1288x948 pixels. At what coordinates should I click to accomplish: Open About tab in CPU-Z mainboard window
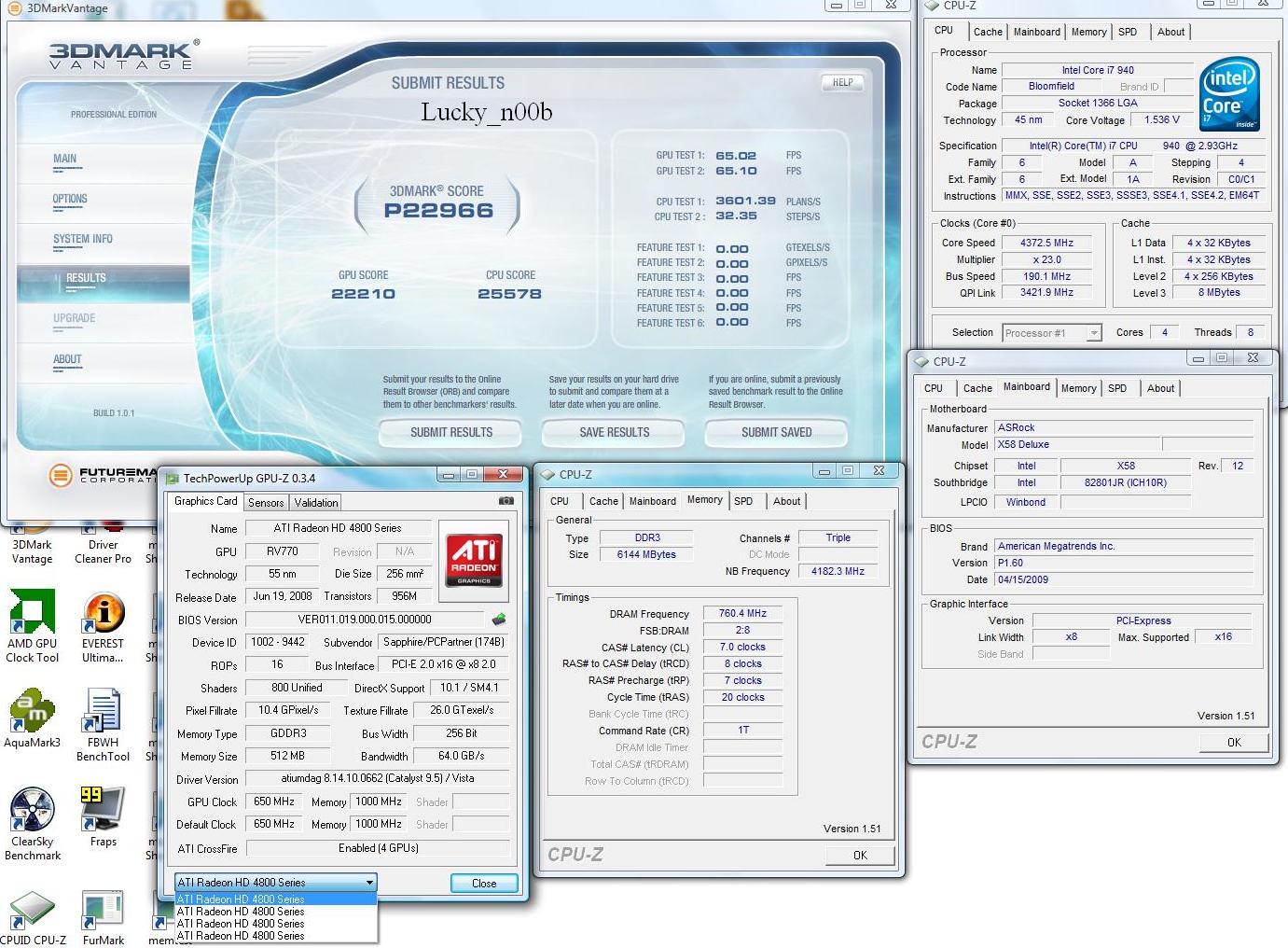click(x=1160, y=388)
